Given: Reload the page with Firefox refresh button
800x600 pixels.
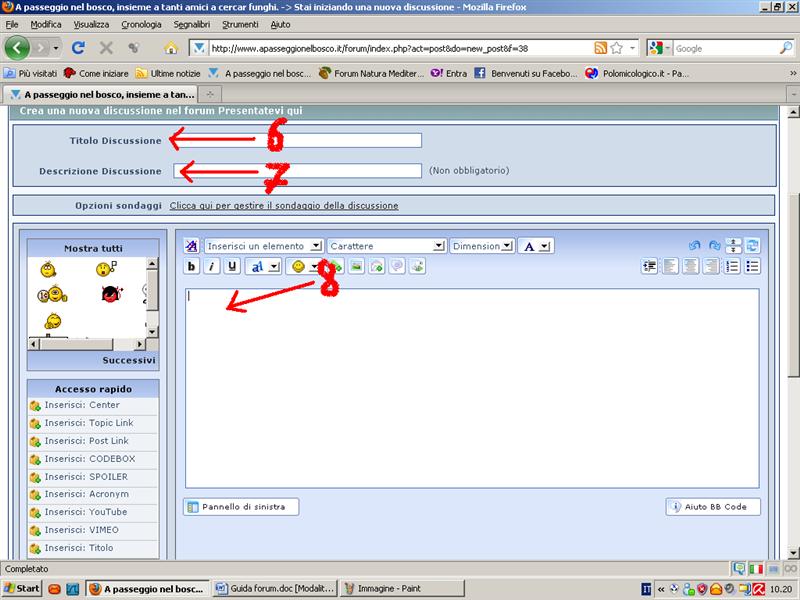Looking at the screenshot, I should click(78, 47).
